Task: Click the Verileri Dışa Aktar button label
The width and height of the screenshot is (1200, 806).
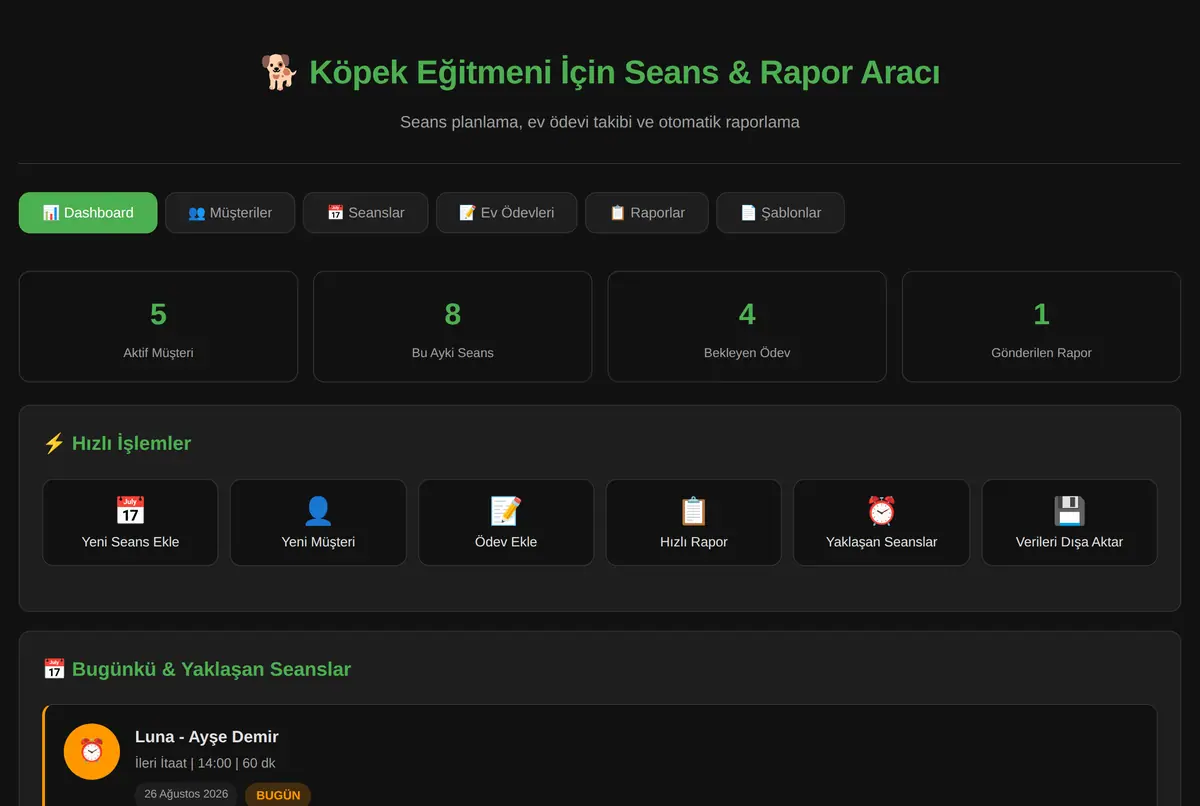Action: [1070, 542]
